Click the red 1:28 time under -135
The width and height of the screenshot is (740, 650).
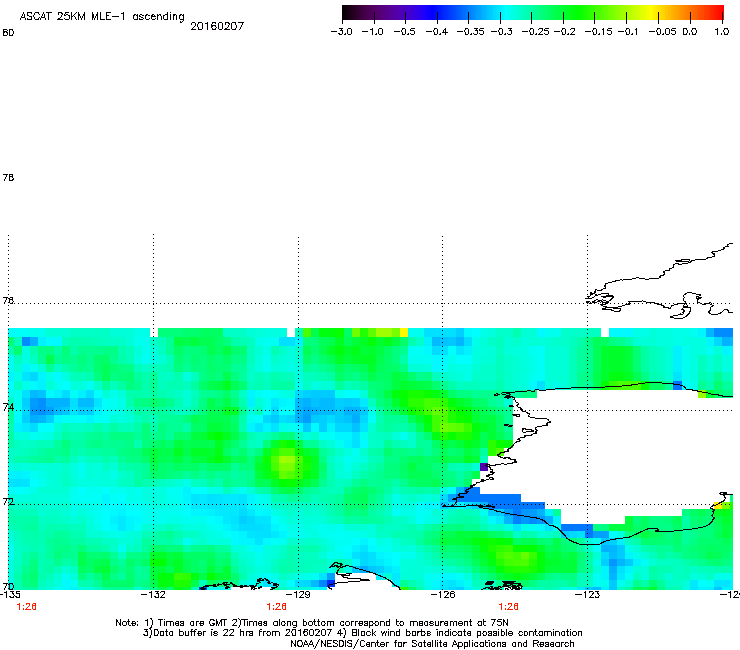[26, 607]
